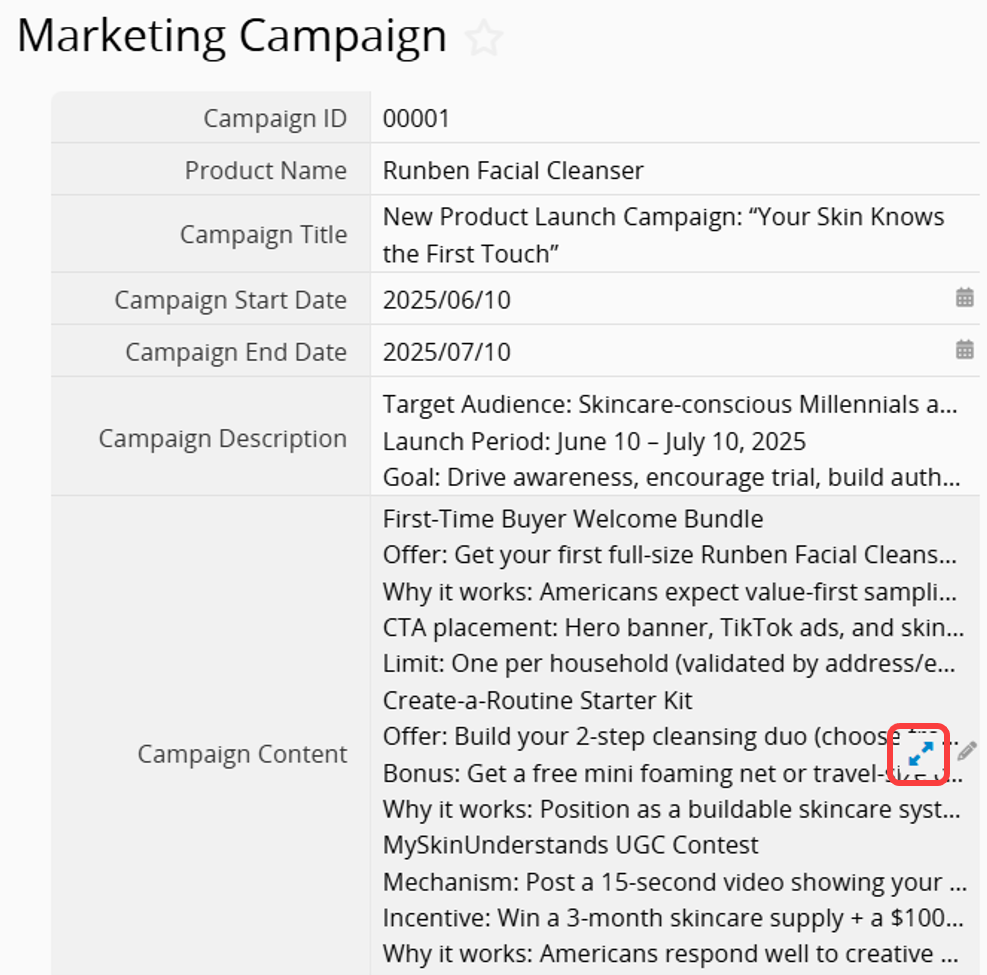Click the First-Time Buyer Welcome Bundle line

[573, 519]
